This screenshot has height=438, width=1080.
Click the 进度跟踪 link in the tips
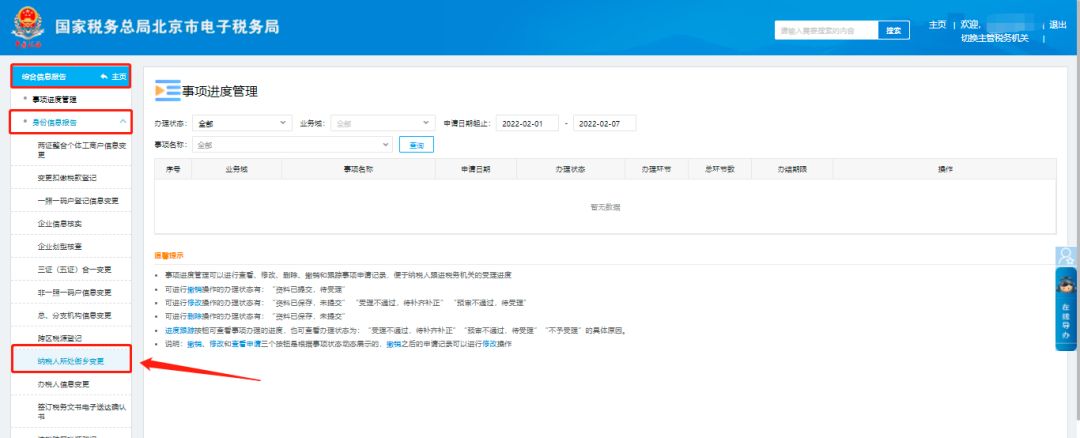178,331
